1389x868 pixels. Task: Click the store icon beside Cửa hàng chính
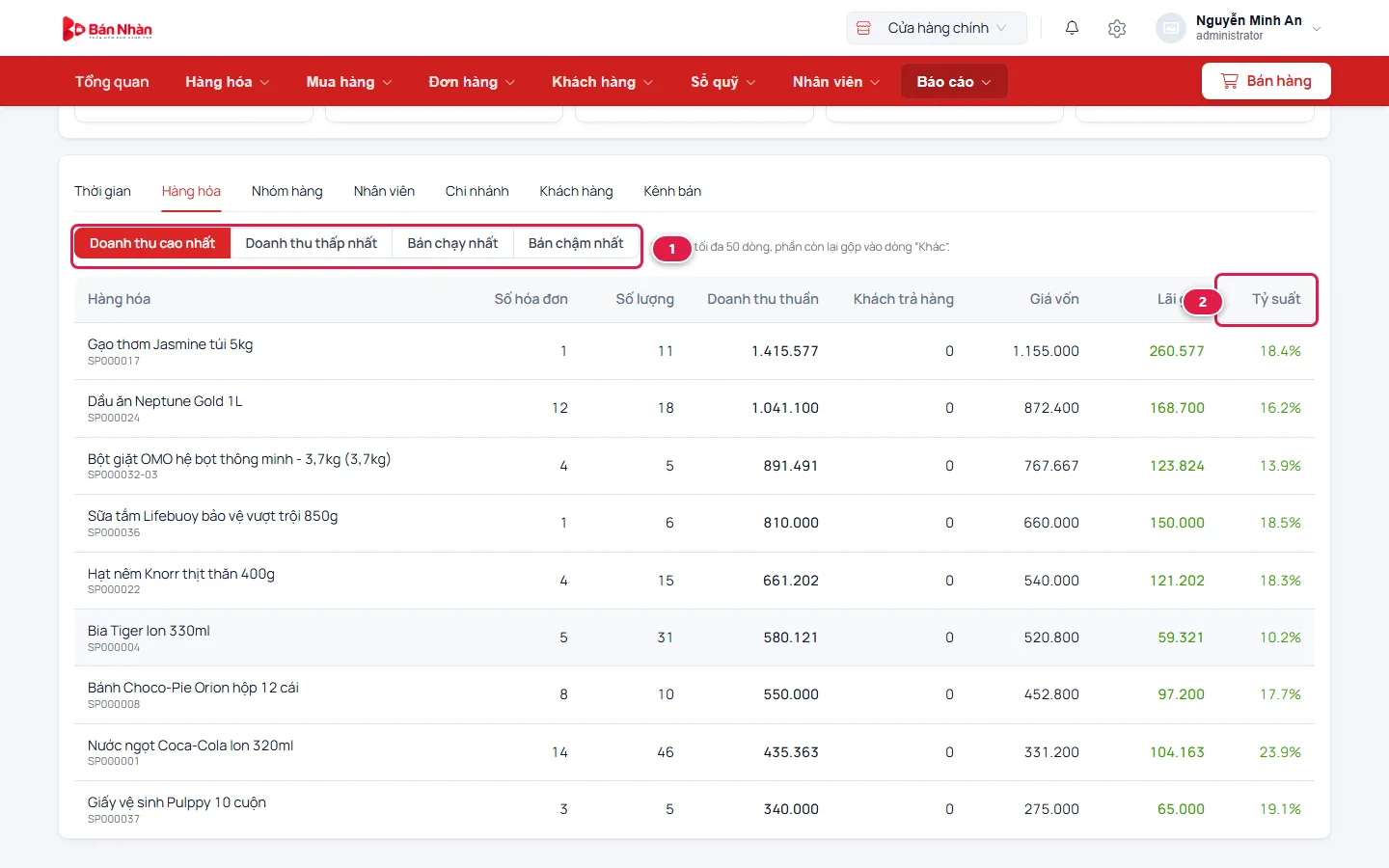click(864, 28)
